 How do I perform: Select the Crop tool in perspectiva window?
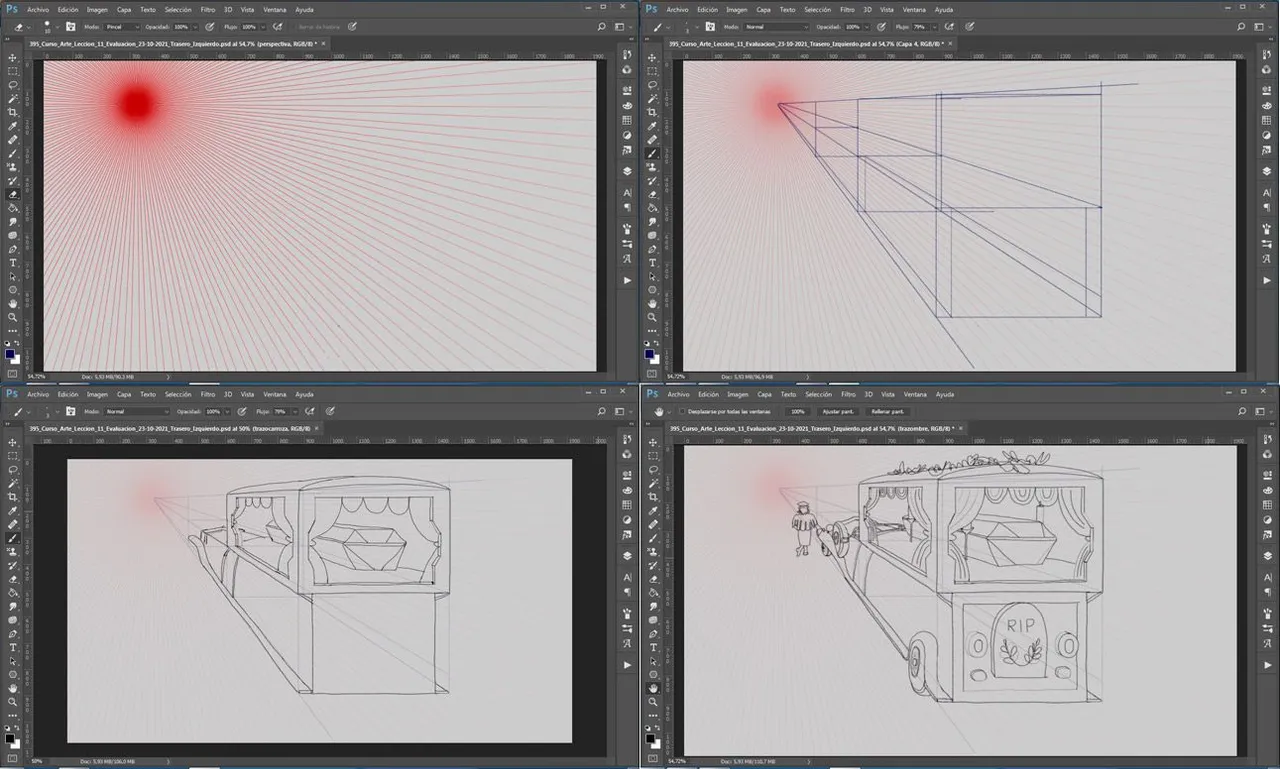[x=13, y=112]
